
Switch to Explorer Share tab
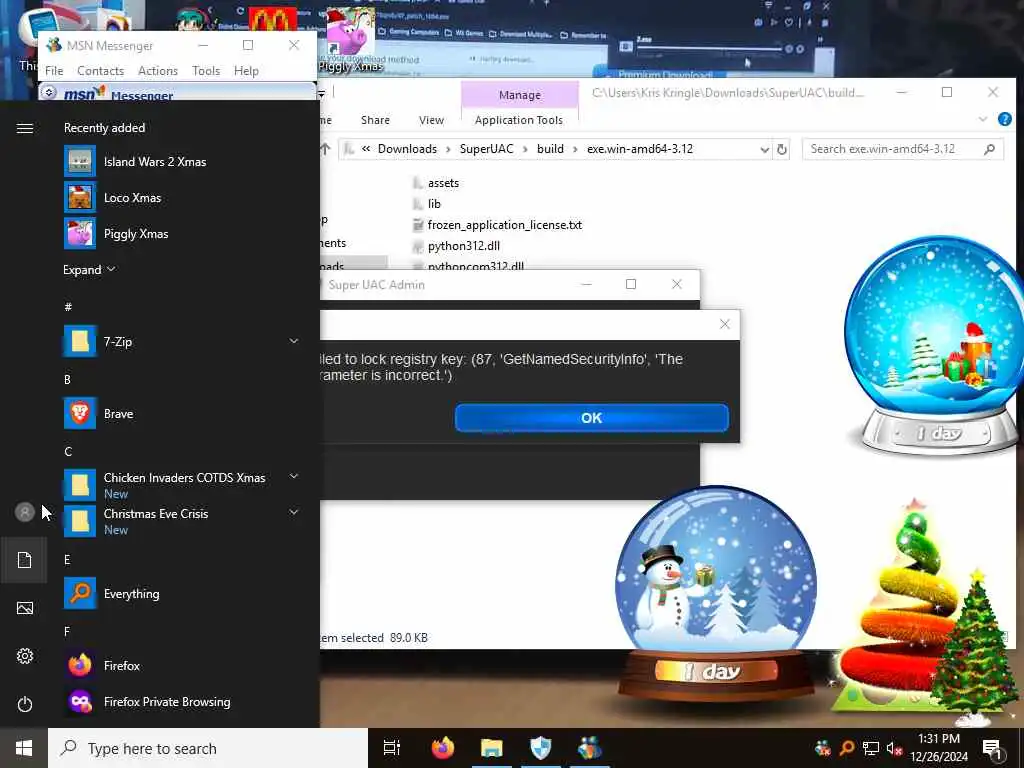click(x=376, y=120)
